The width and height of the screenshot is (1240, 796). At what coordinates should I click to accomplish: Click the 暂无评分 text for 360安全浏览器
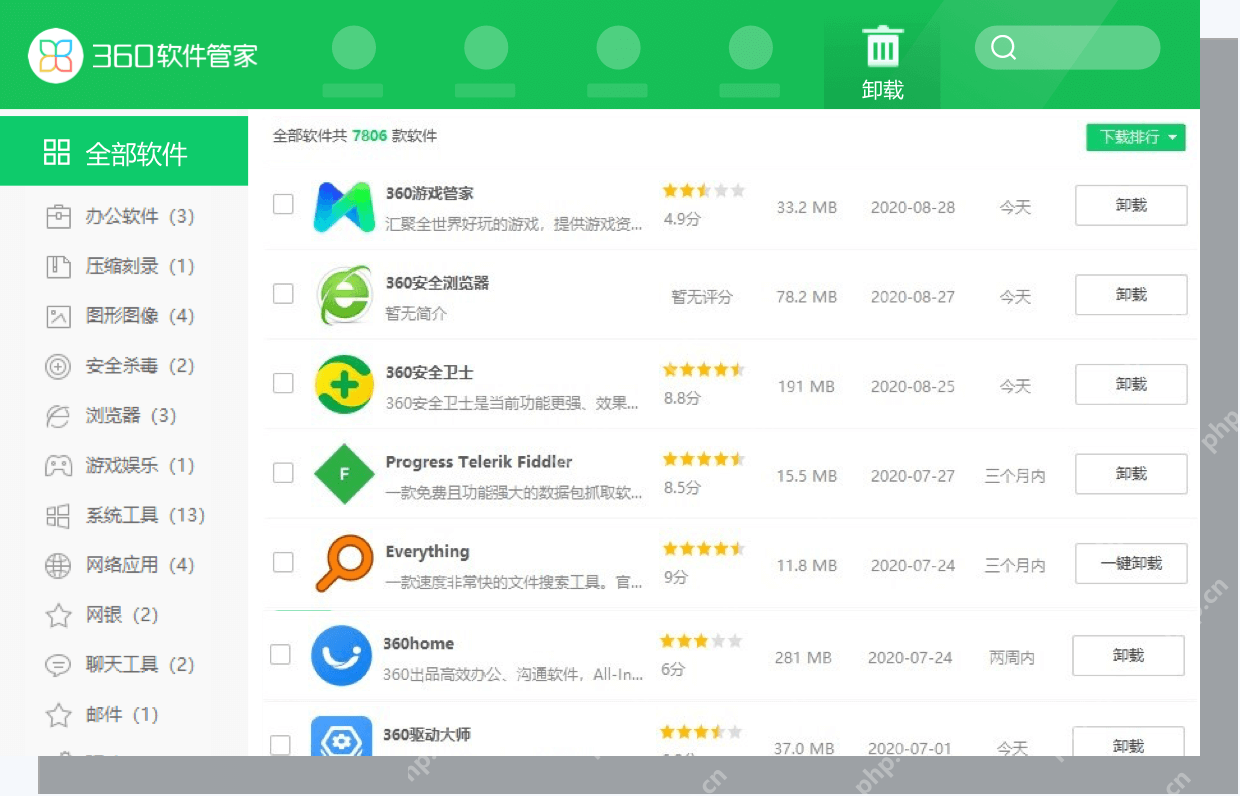(x=702, y=297)
